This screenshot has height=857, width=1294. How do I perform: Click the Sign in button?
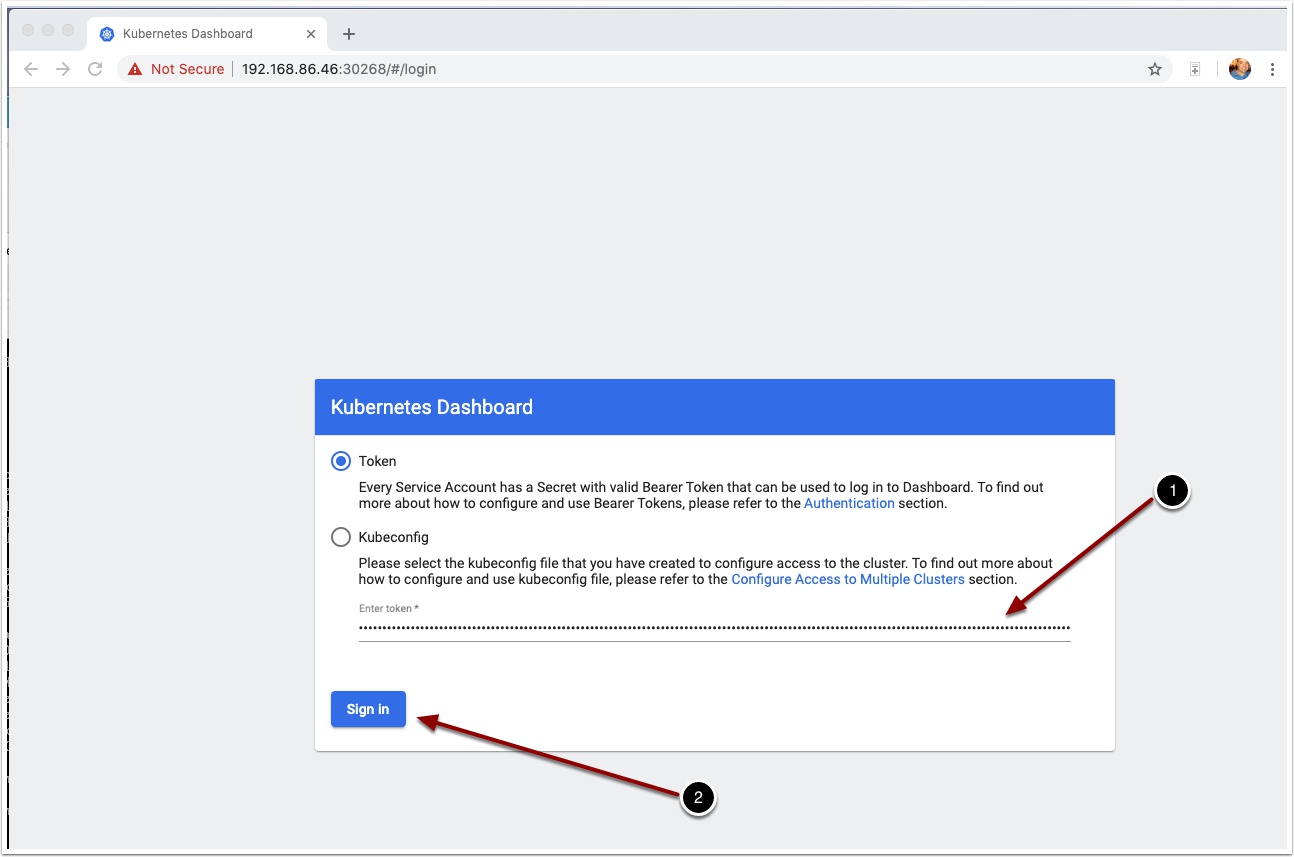click(368, 709)
